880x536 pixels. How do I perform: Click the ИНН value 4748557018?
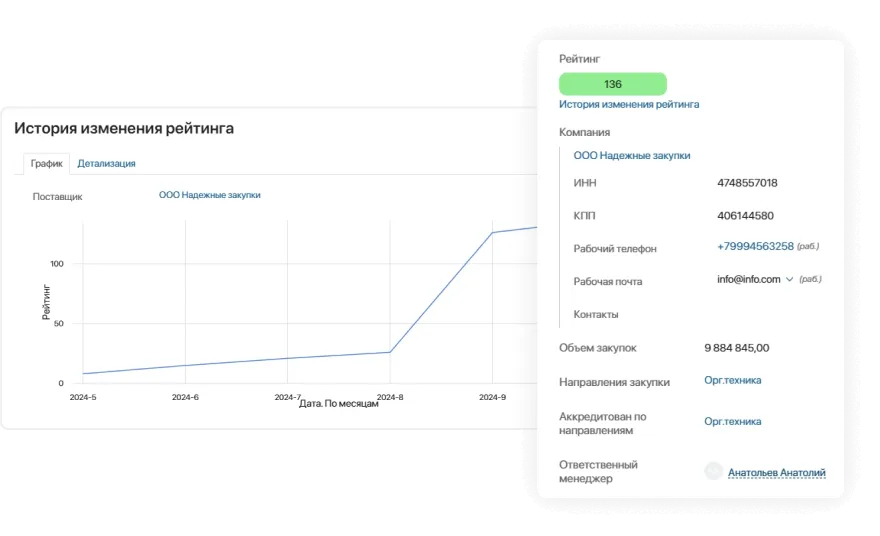click(x=747, y=183)
